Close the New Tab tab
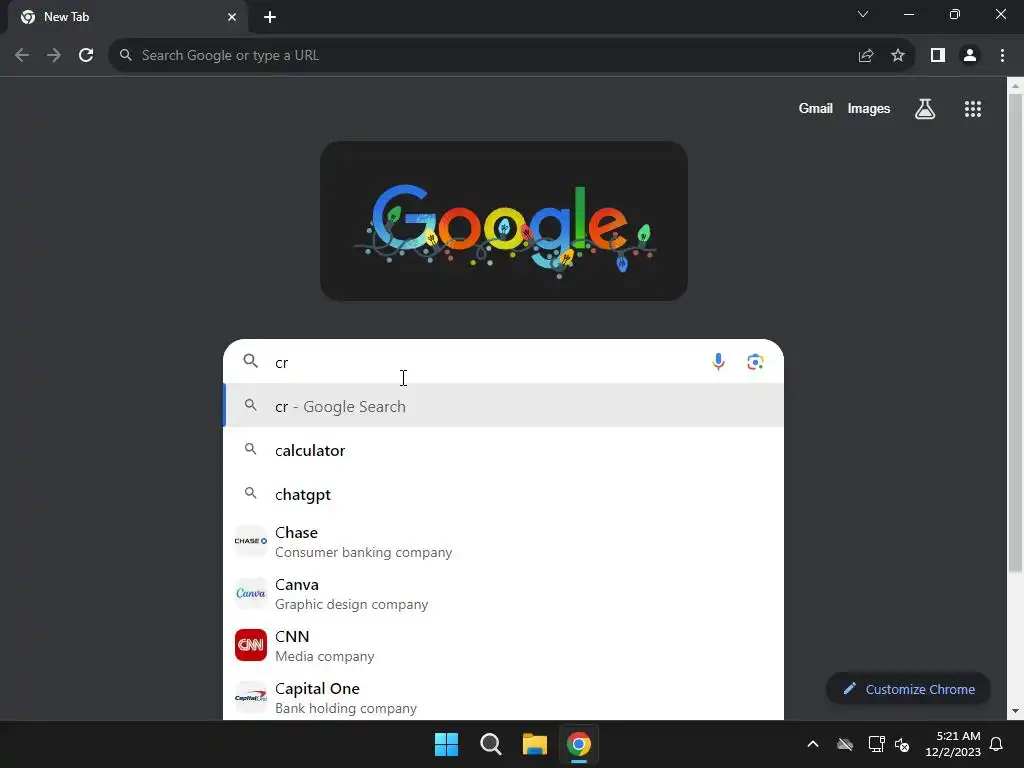The height and width of the screenshot is (768, 1024). (x=232, y=17)
